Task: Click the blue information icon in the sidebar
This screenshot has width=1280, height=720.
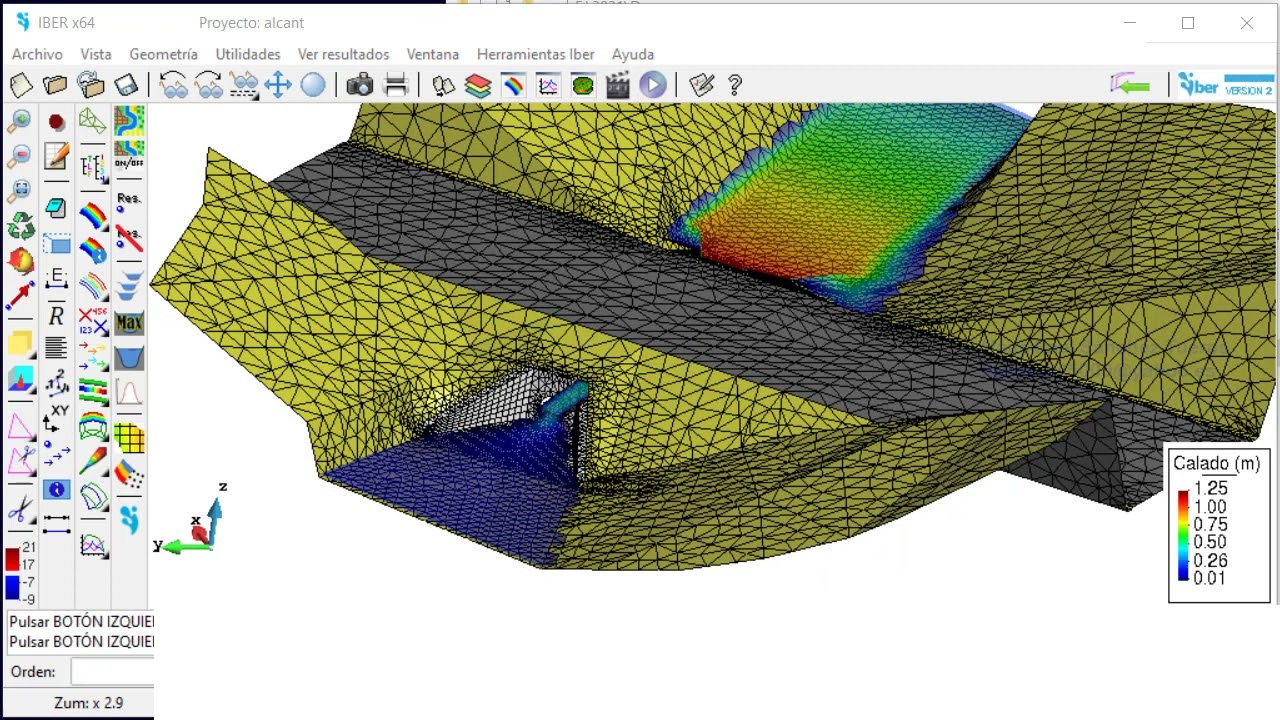Action: [x=57, y=489]
